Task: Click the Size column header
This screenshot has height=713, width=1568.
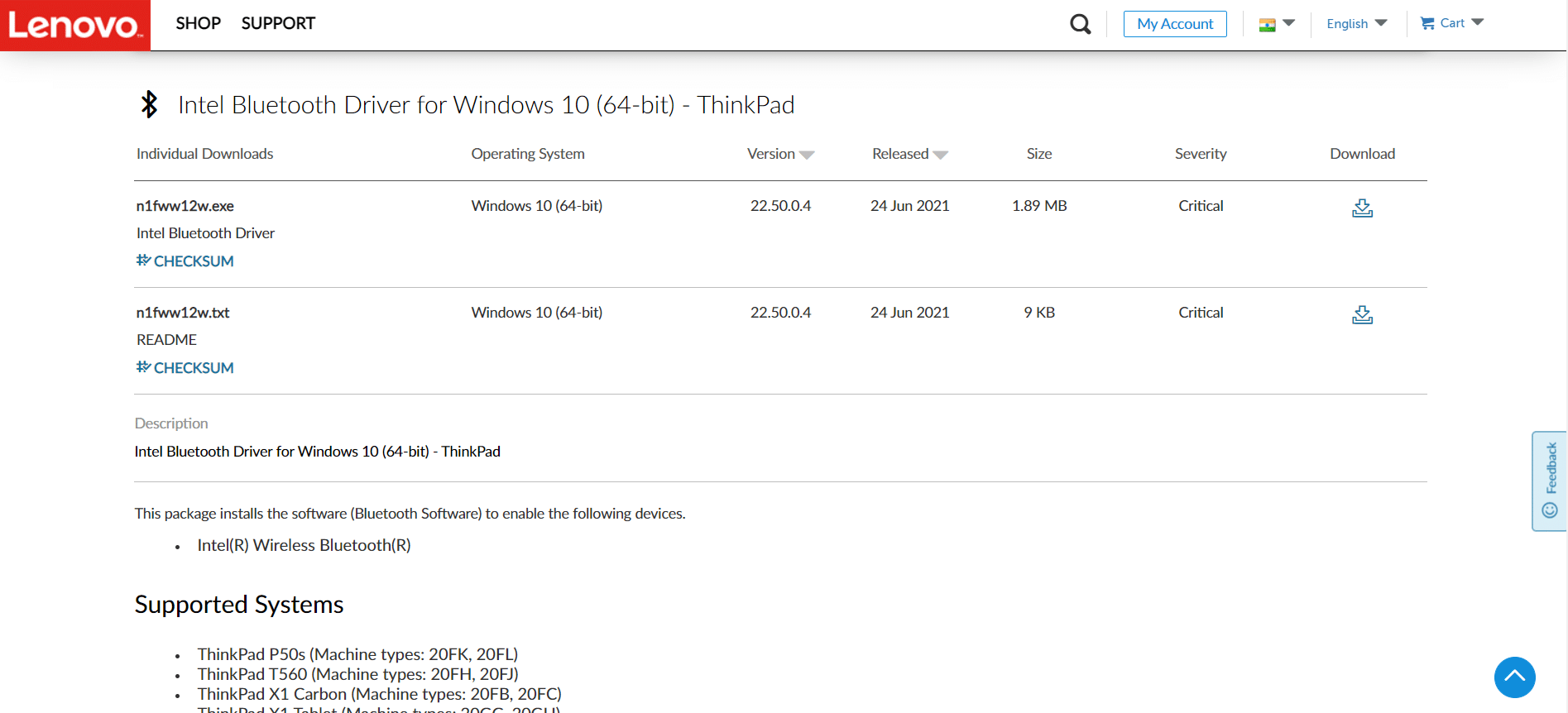Action: pyautogui.click(x=1039, y=154)
